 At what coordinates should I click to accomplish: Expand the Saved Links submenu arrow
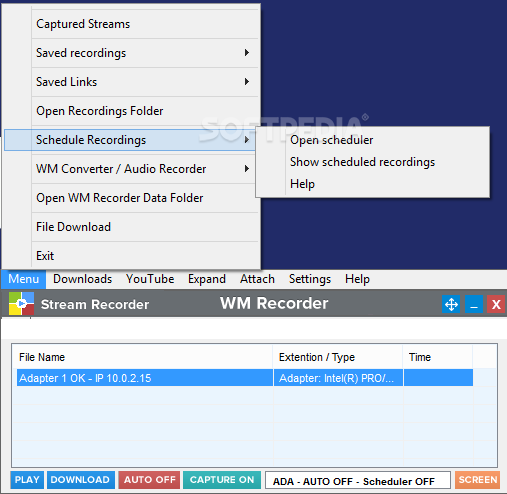(247, 82)
